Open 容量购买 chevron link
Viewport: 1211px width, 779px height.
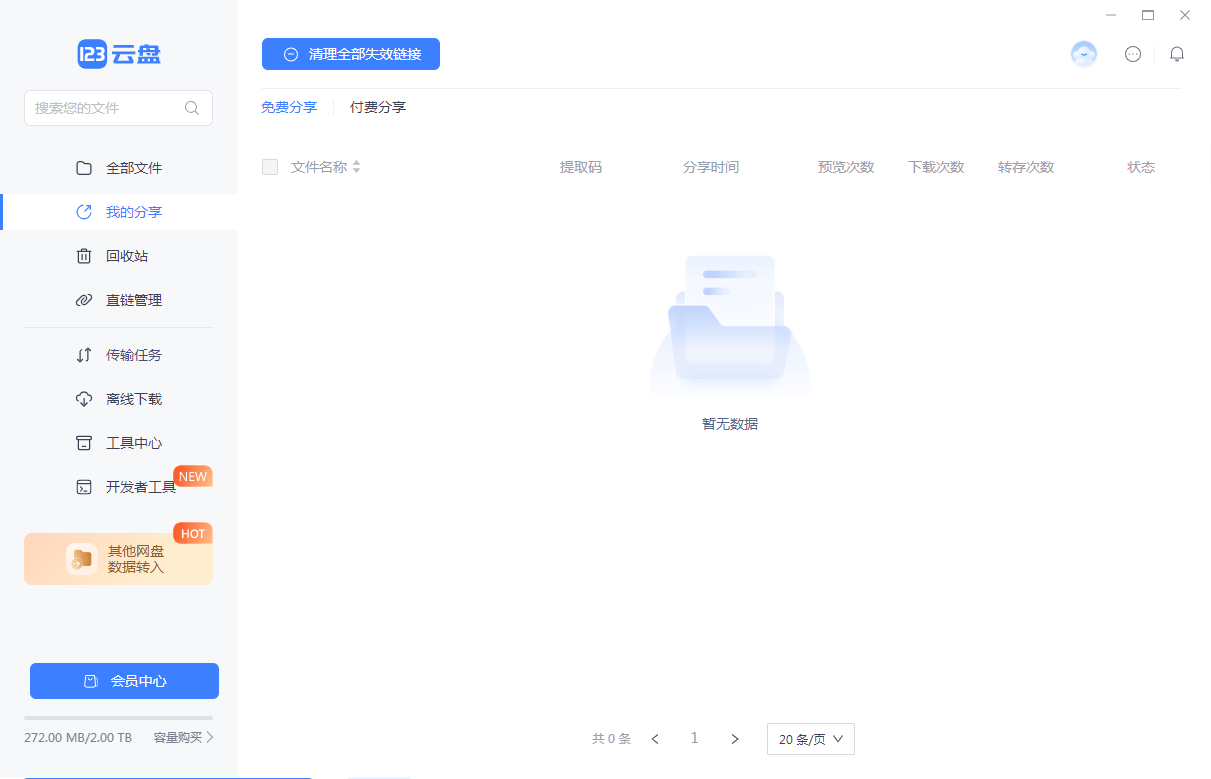click(184, 738)
